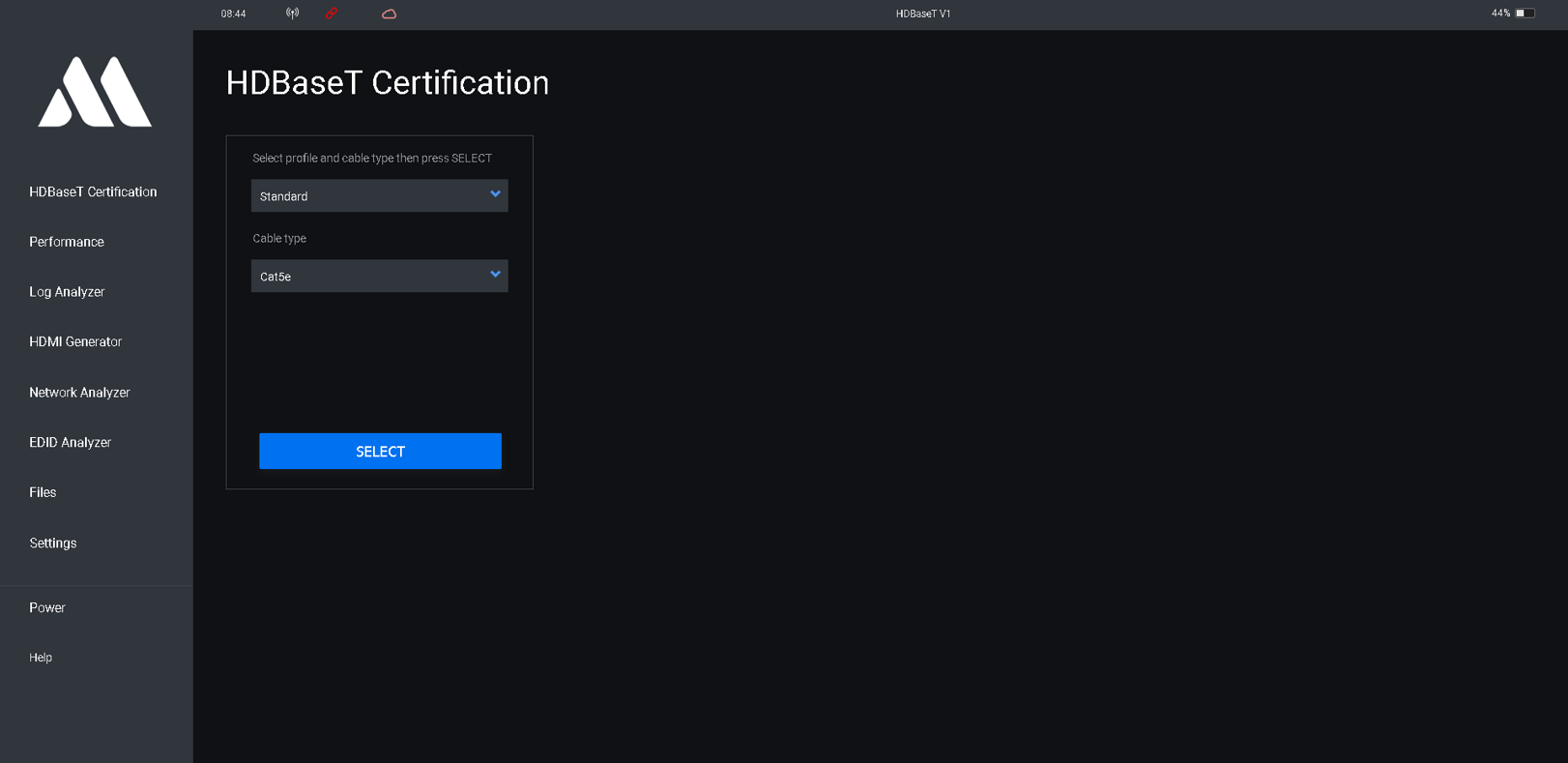Screen dimensions: 1568x763
Task: Click the wireless signal icon in status bar
Action: point(292,14)
